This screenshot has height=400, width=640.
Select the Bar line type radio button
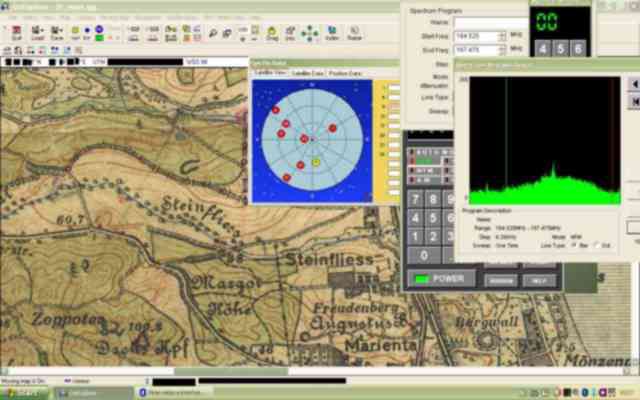tap(573, 245)
